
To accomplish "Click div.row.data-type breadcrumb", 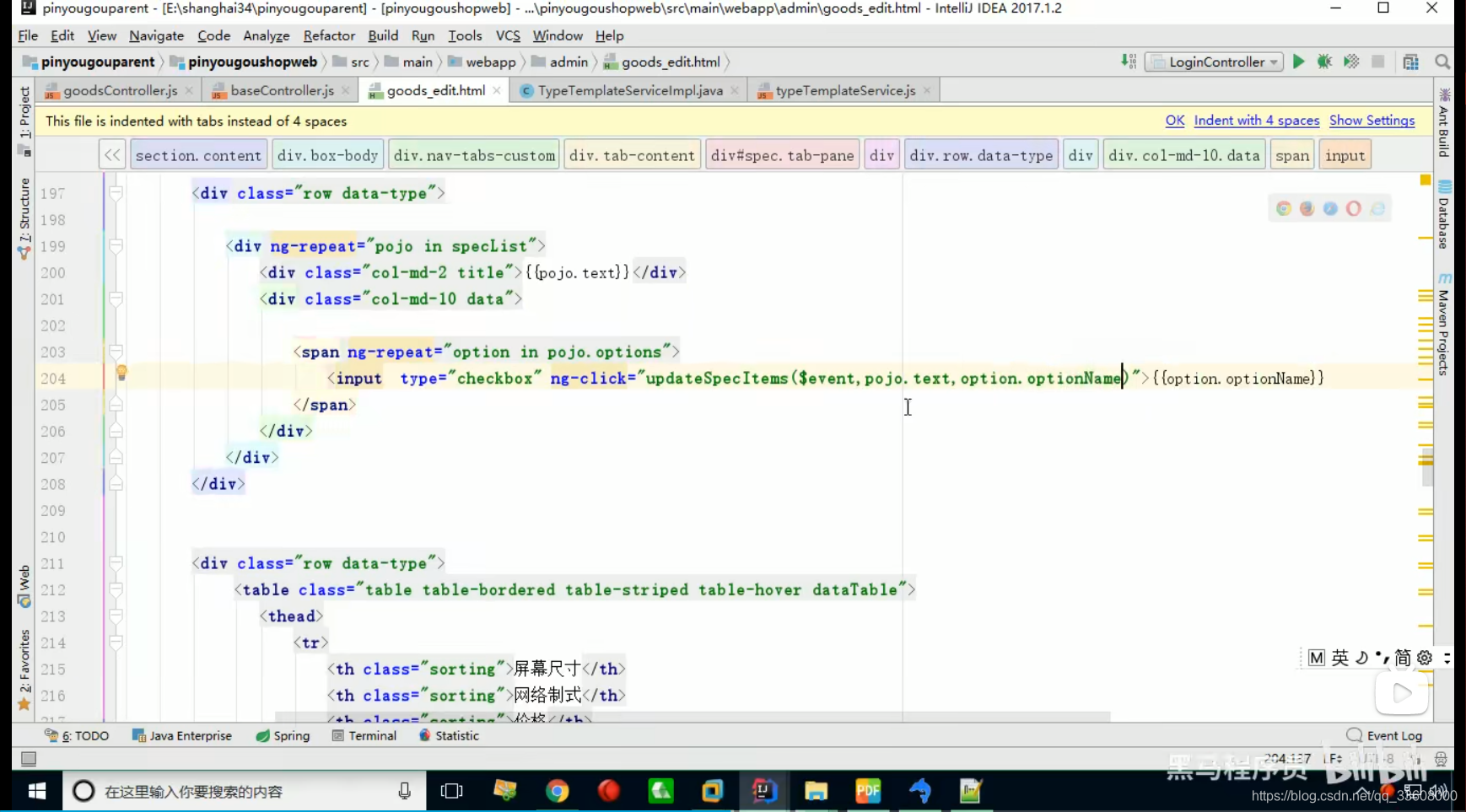I will coord(981,155).
